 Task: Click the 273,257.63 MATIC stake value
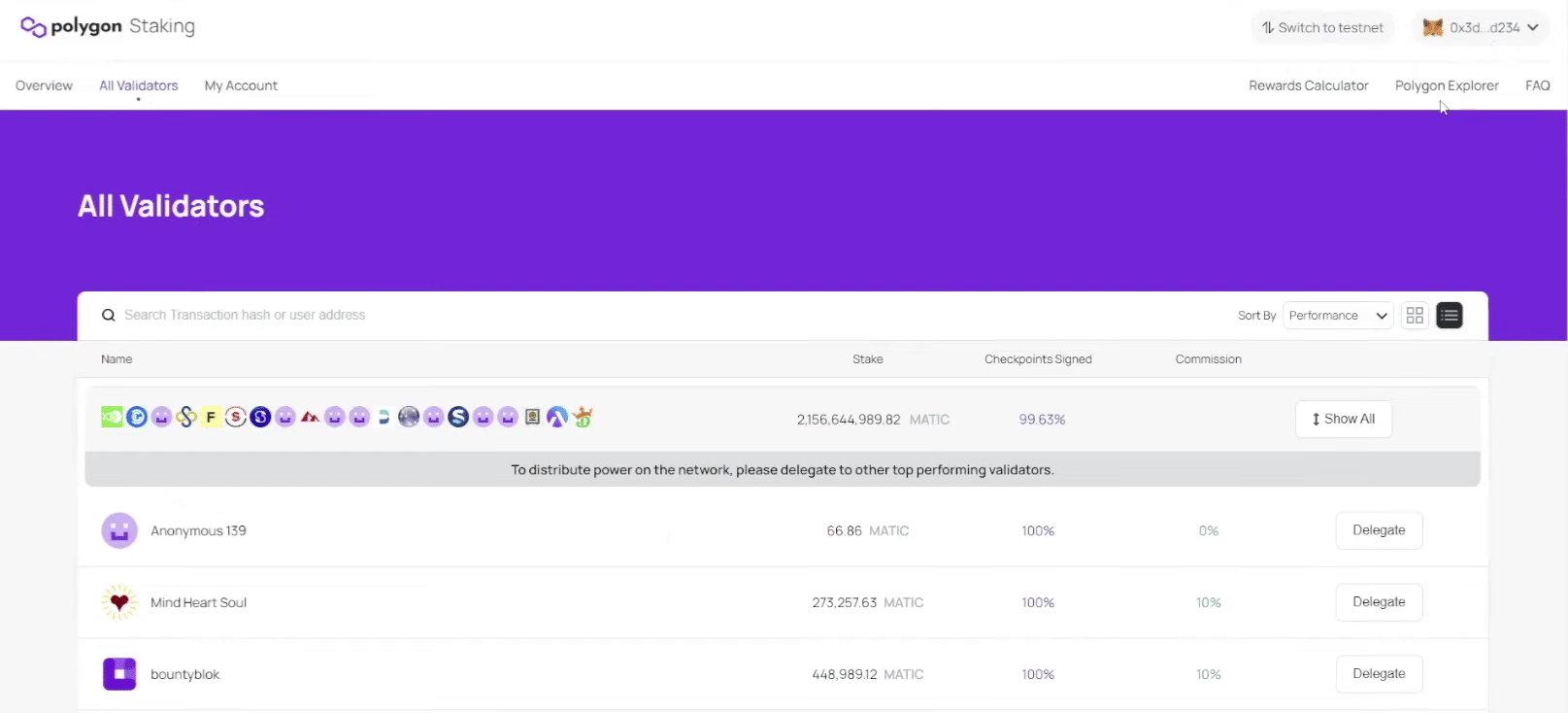click(x=868, y=602)
